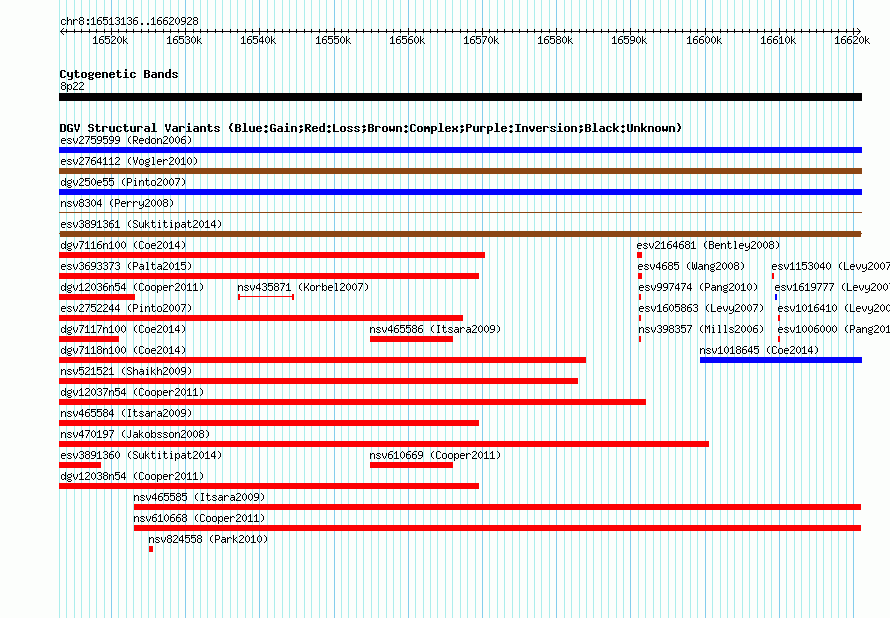Click the brown esv2764112 complex bar
The image size is (890, 618).
pyautogui.click(x=460, y=171)
